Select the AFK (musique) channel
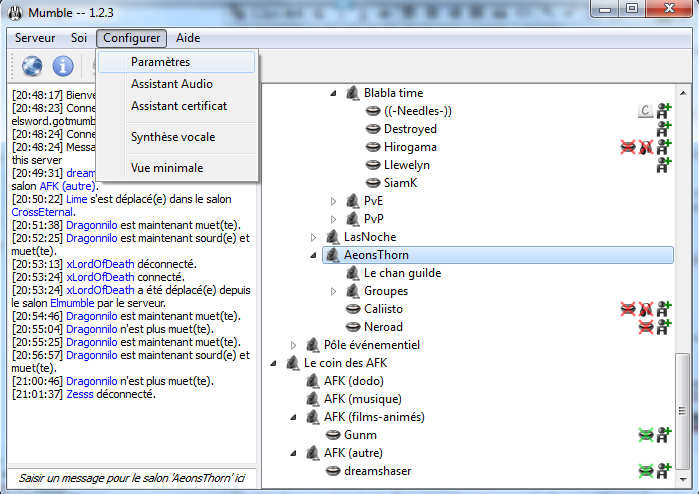The height and width of the screenshot is (494, 699). click(x=362, y=399)
